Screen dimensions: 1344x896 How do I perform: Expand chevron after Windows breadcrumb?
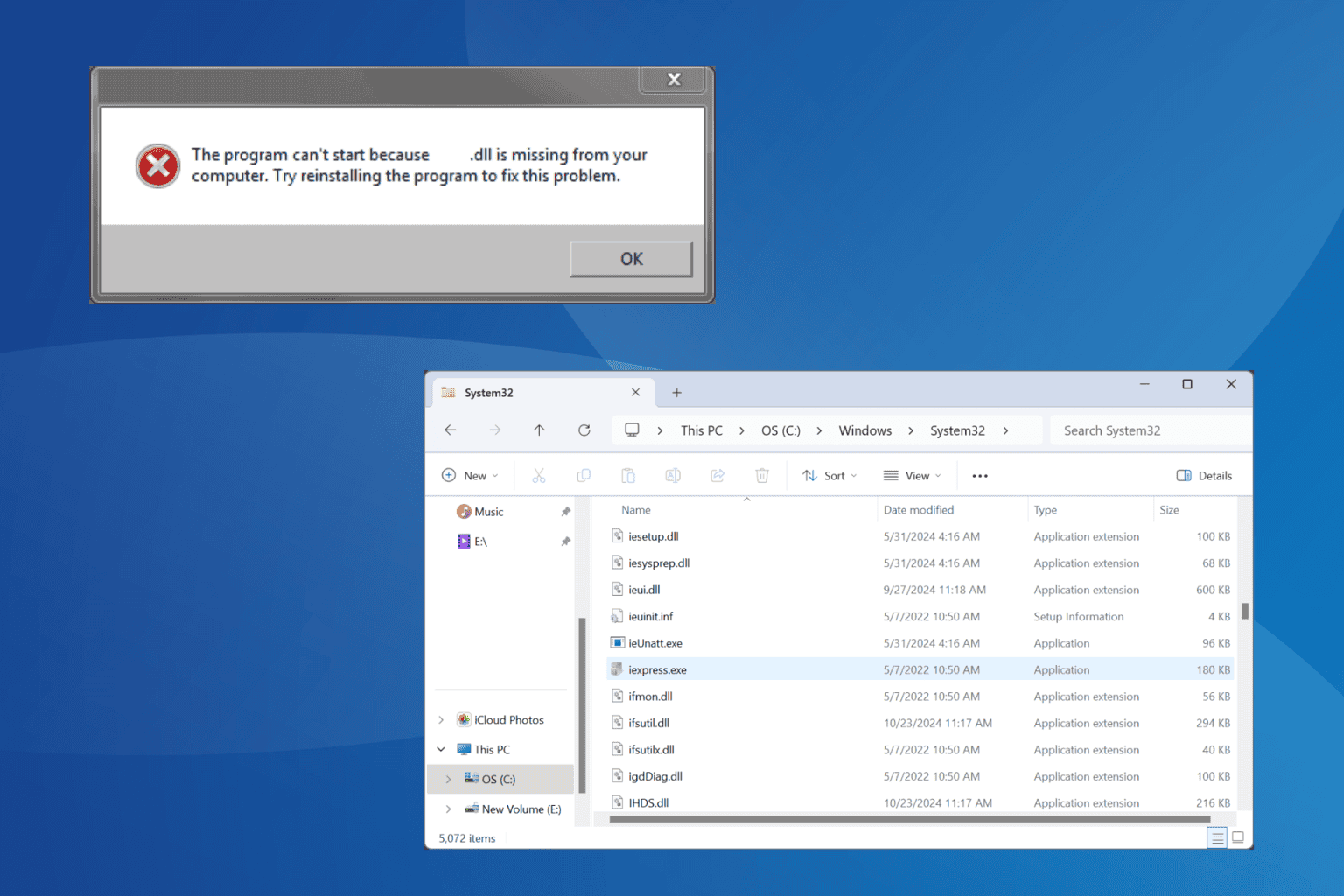coord(911,430)
